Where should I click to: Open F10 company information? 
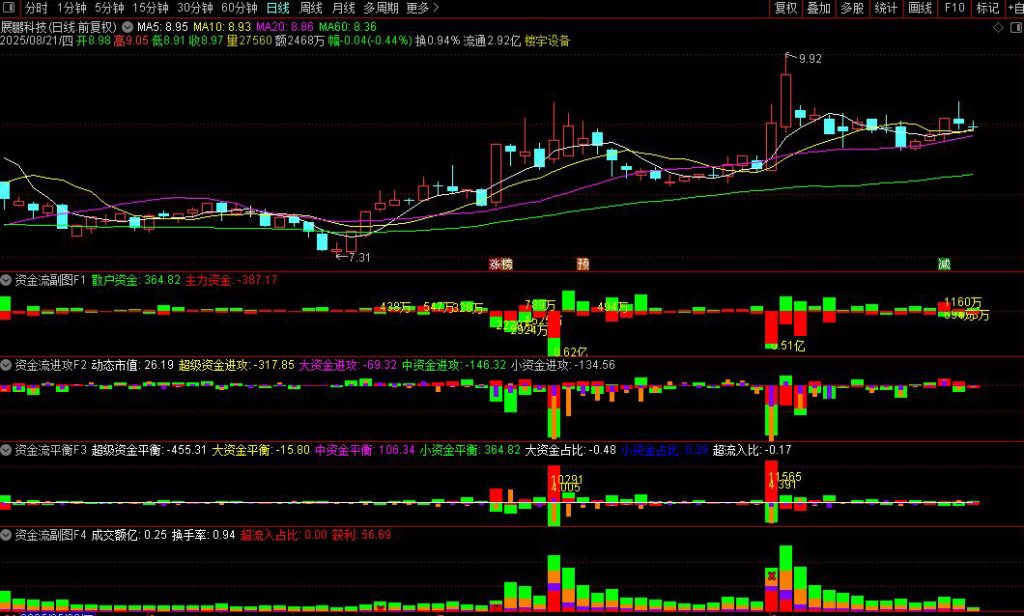tap(954, 8)
